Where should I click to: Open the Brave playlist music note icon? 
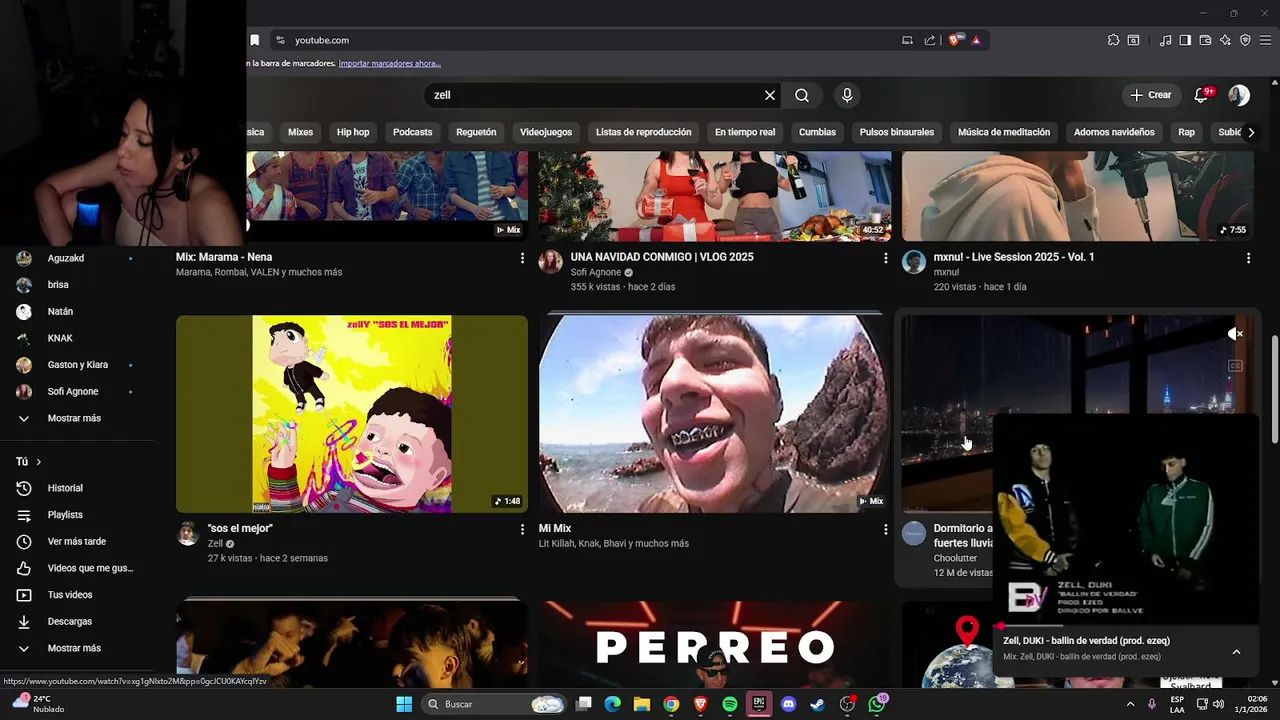(1165, 40)
